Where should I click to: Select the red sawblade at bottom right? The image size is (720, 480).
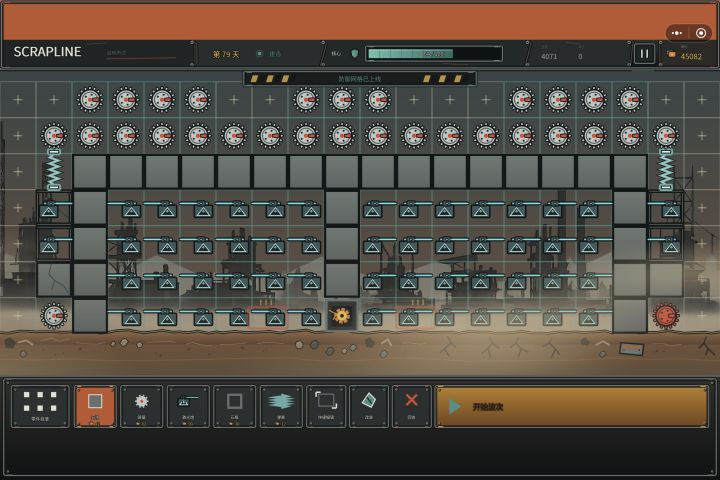[666, 316]
